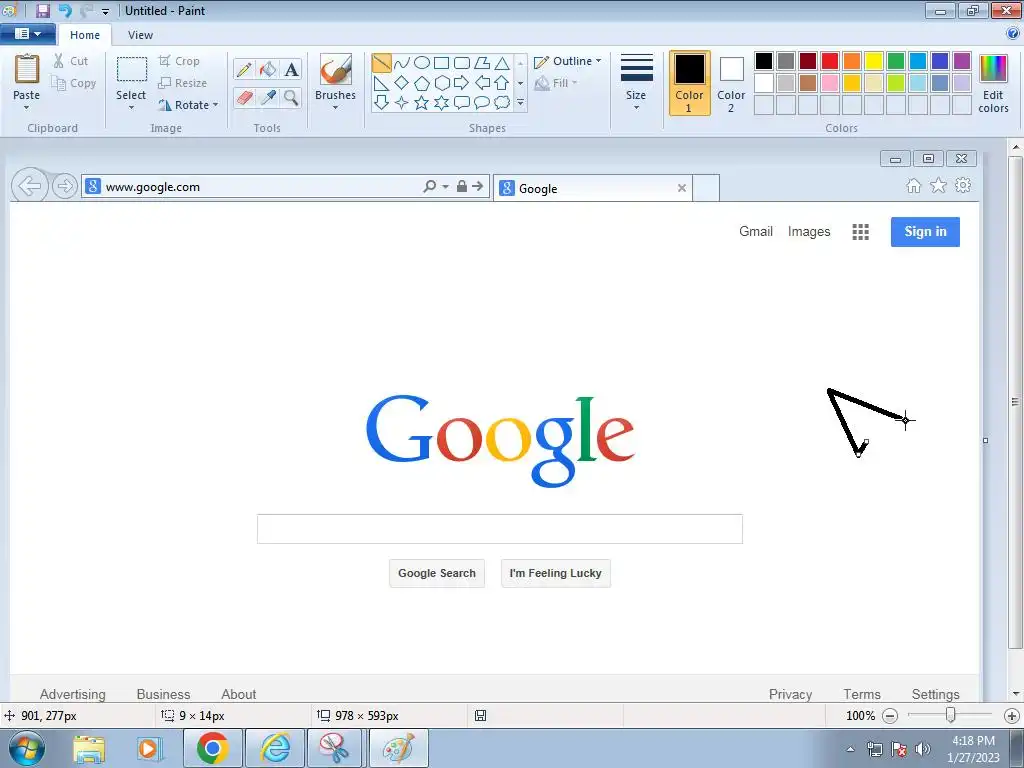This screenshot has width=1024, height=768.
Task: Click the Save icon in the title bar
Action: [42, 10]
